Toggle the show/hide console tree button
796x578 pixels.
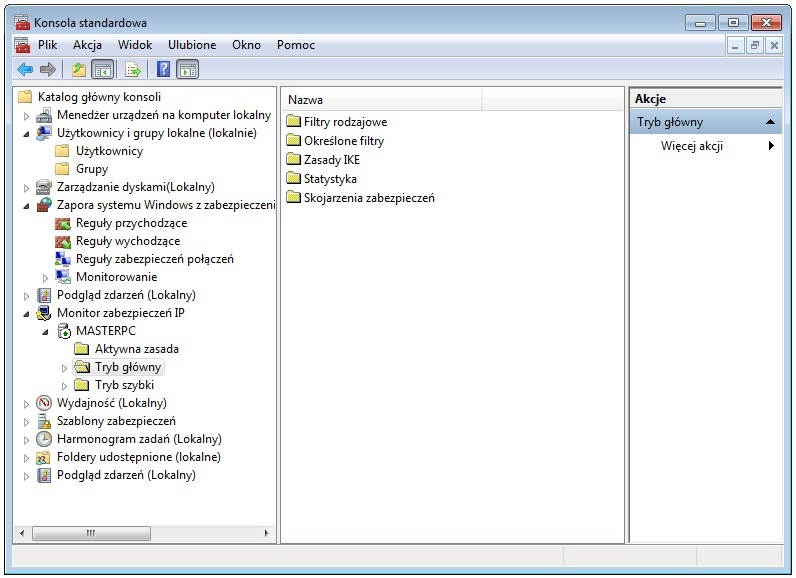[x=102, y=69]
